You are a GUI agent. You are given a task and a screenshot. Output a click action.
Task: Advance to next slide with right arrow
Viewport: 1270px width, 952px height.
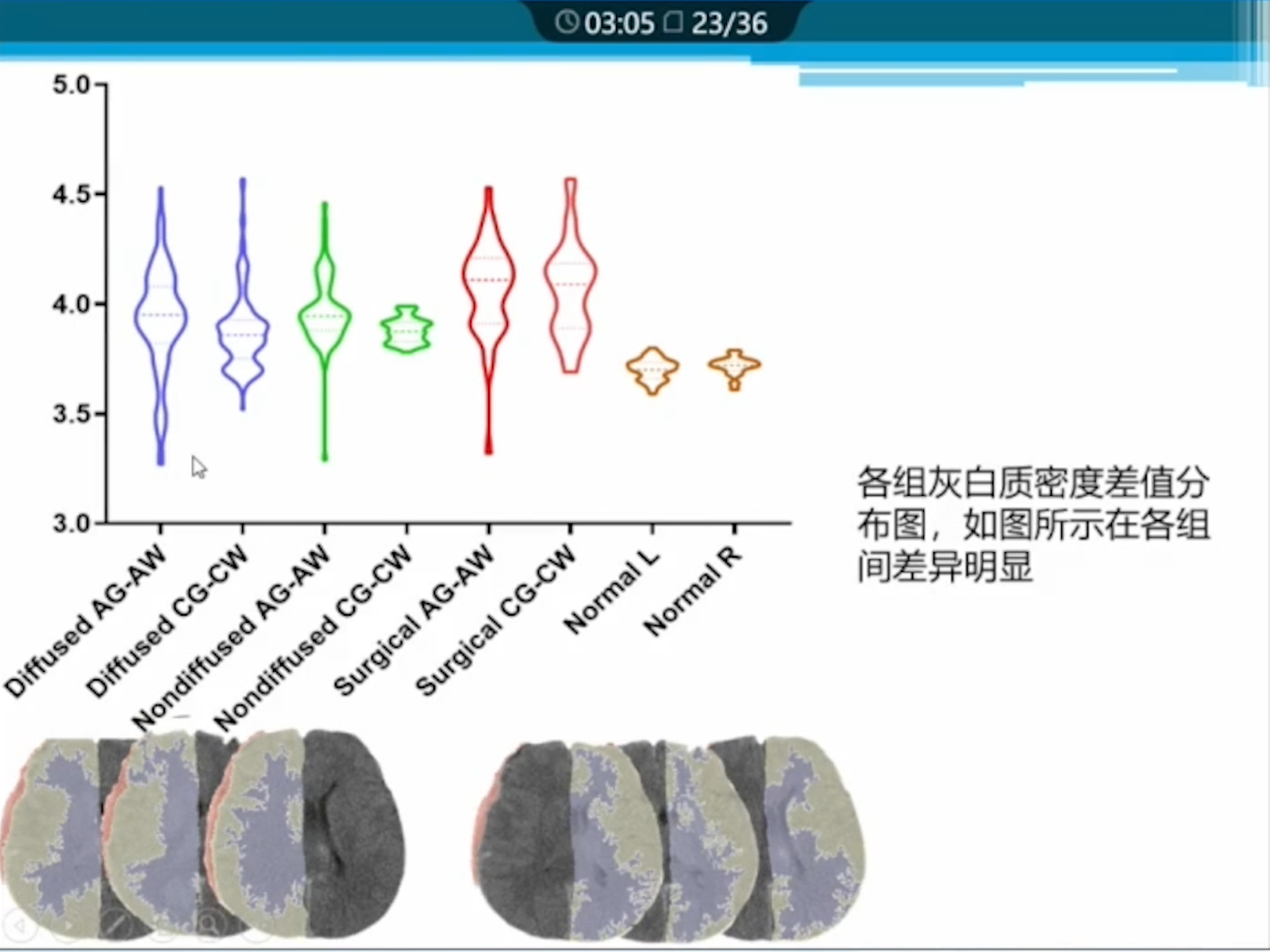[x=70, y=925]
